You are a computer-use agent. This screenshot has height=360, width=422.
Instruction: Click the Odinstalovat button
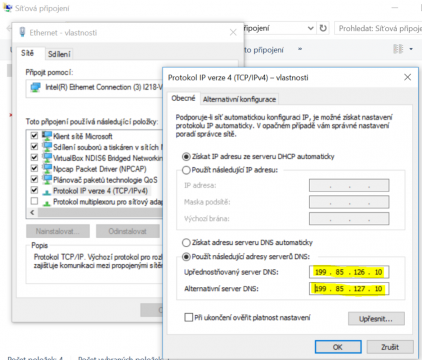coord(128,231)
